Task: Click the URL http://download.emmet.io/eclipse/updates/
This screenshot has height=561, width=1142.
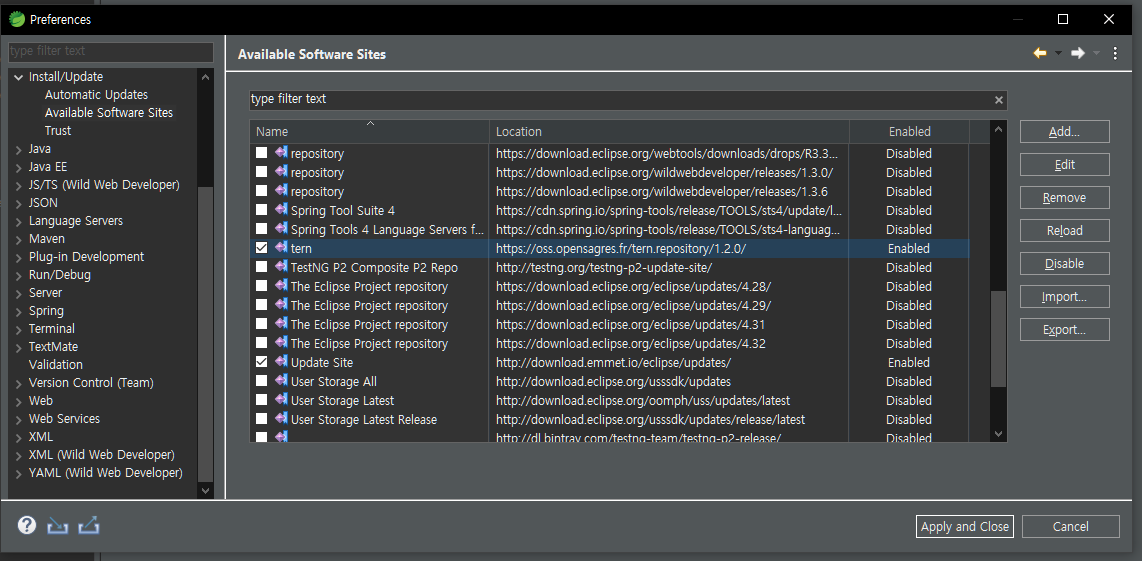Action: 613,362
